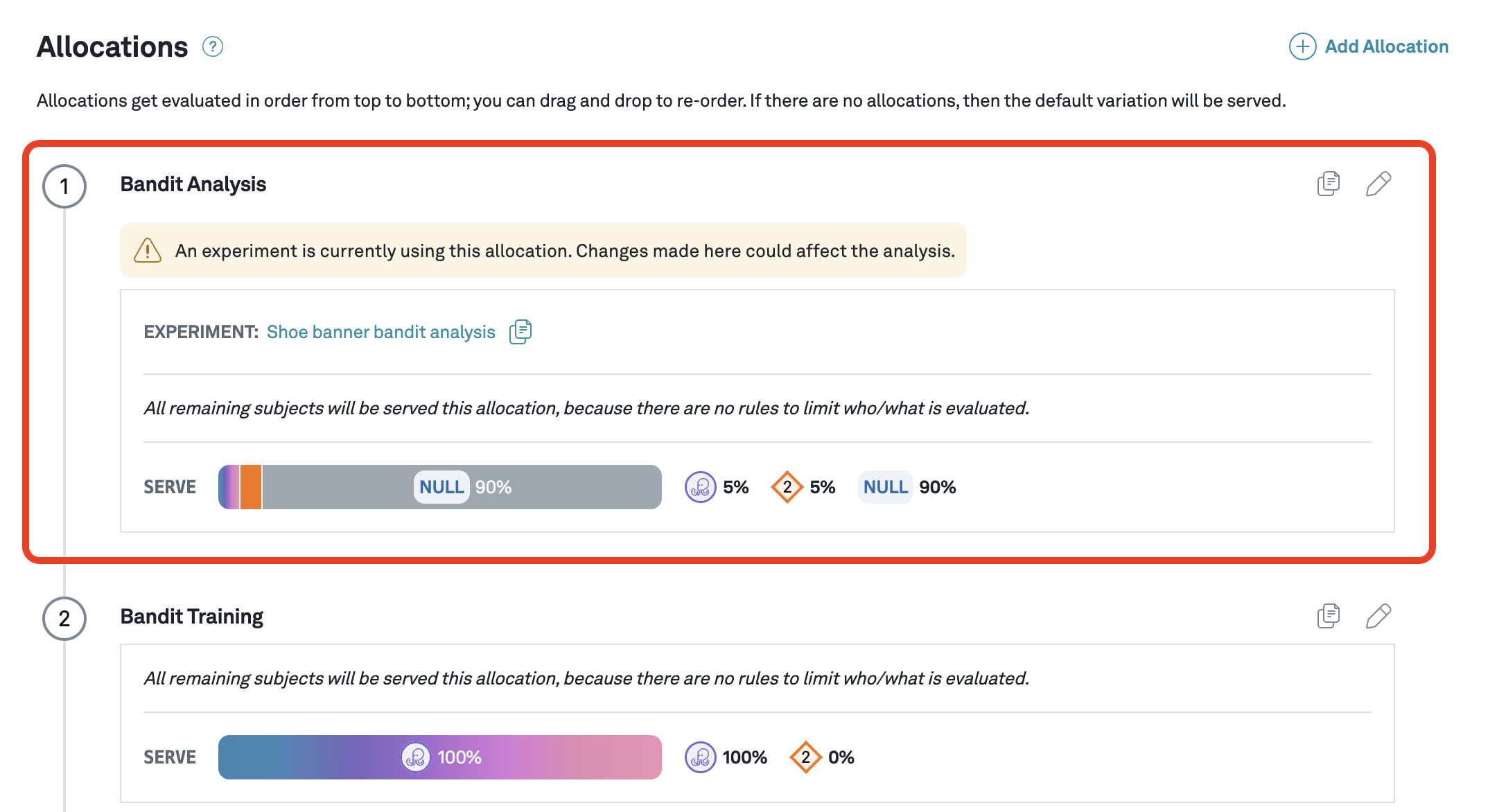Image resolution: width=1497 pixels, height=812 pixels.
Task: Click the orange diamond variation 2 at 5%
Action: point(787,487)
